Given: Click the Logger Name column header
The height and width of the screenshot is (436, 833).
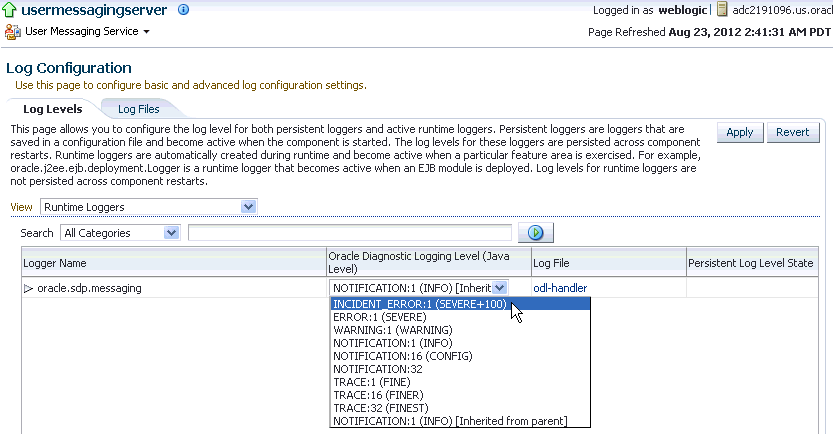Looking at the screenshot, I should coord(174,263).
